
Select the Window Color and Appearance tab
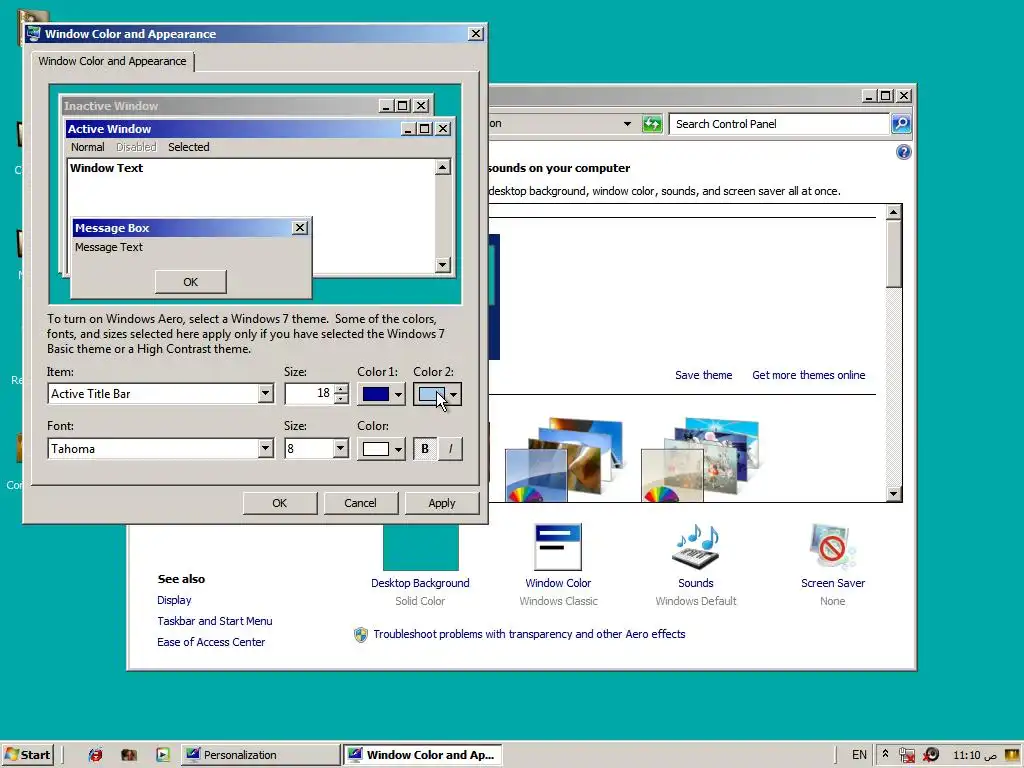[112, 61]
